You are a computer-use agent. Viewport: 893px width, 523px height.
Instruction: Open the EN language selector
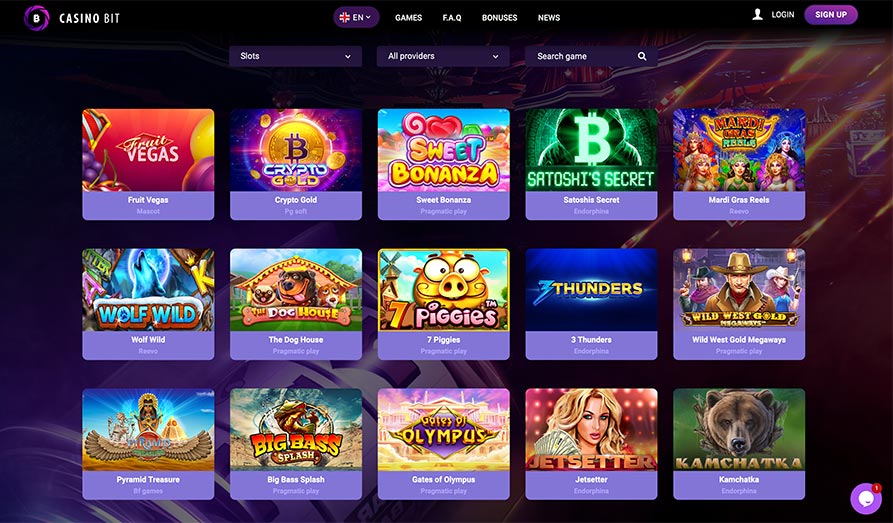357,18
